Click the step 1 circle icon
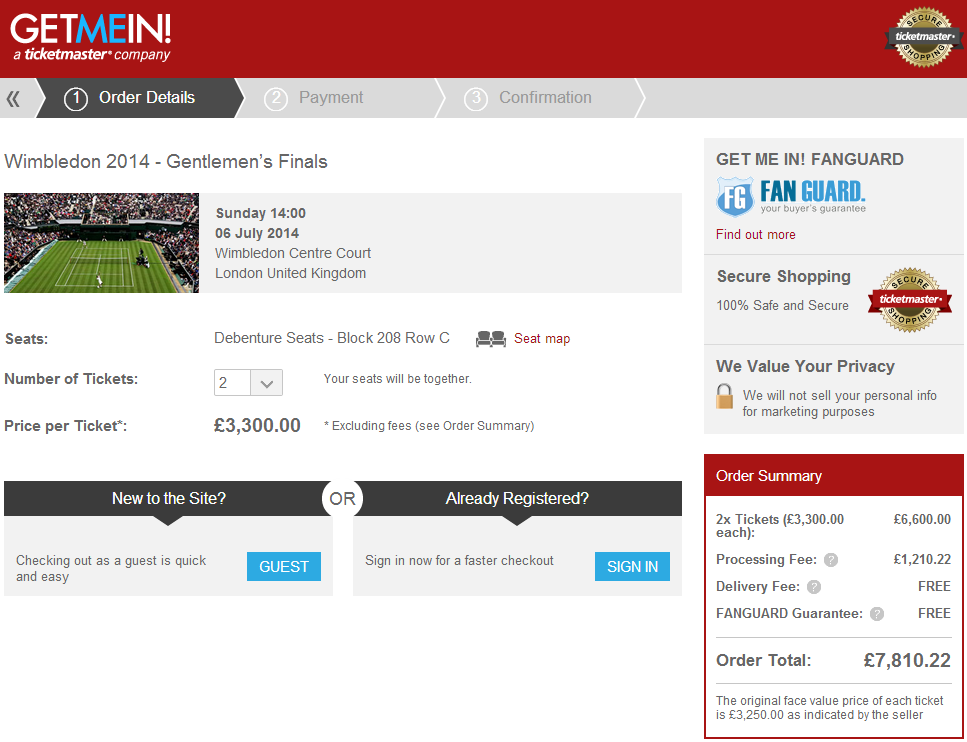Viewport: 967px width, 742px height. pyautogui.click(x=76, y=98)
